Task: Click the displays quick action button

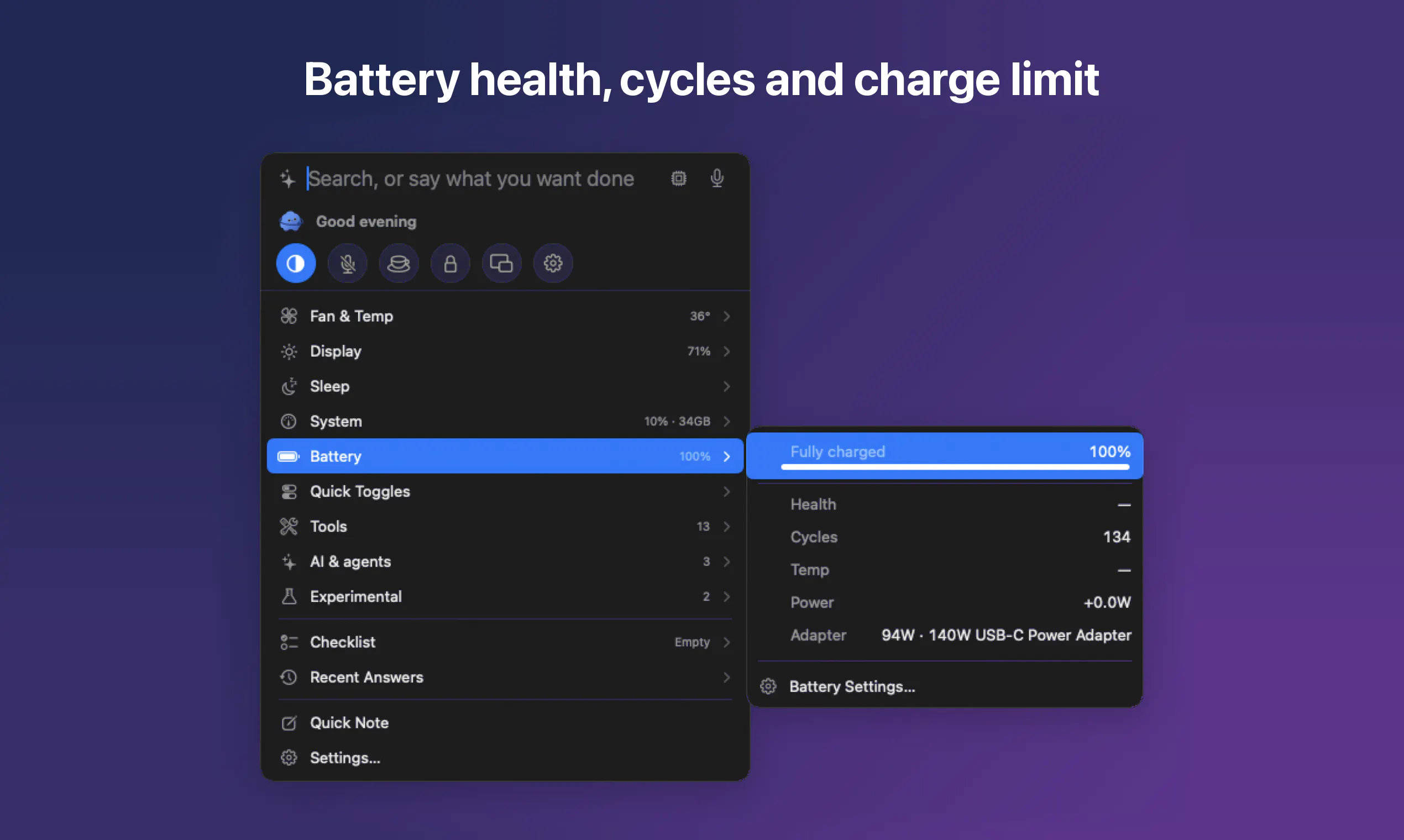Action: (501, 263)
